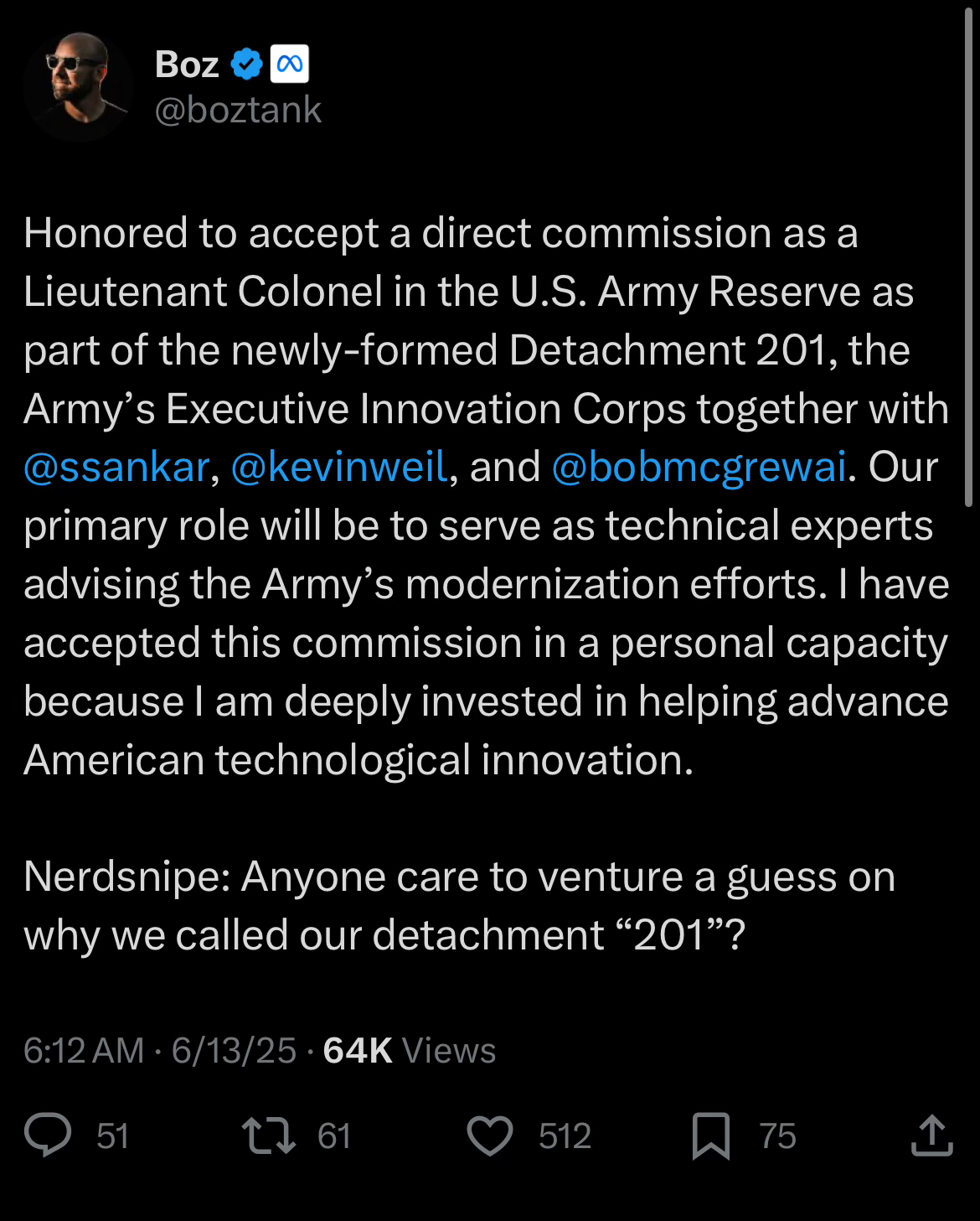Open the 64K Views count
Image resolution: width=980 pixels, height=1221 pixels.
tap(410, 1050)
